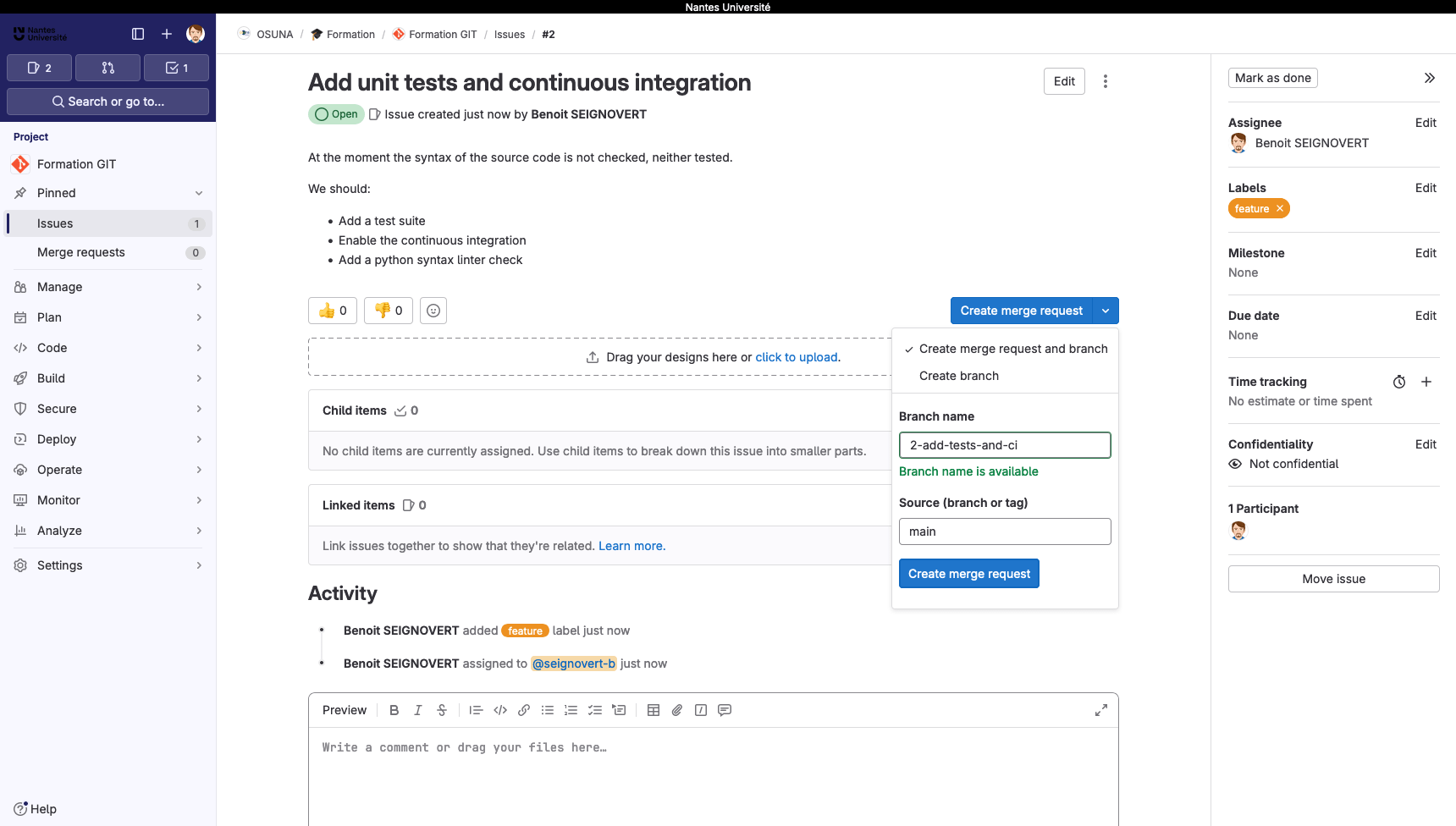Open the Help menu
The height and width of the screenshot is (826, 1456).
pyautogui.click(x=36, y=809)
